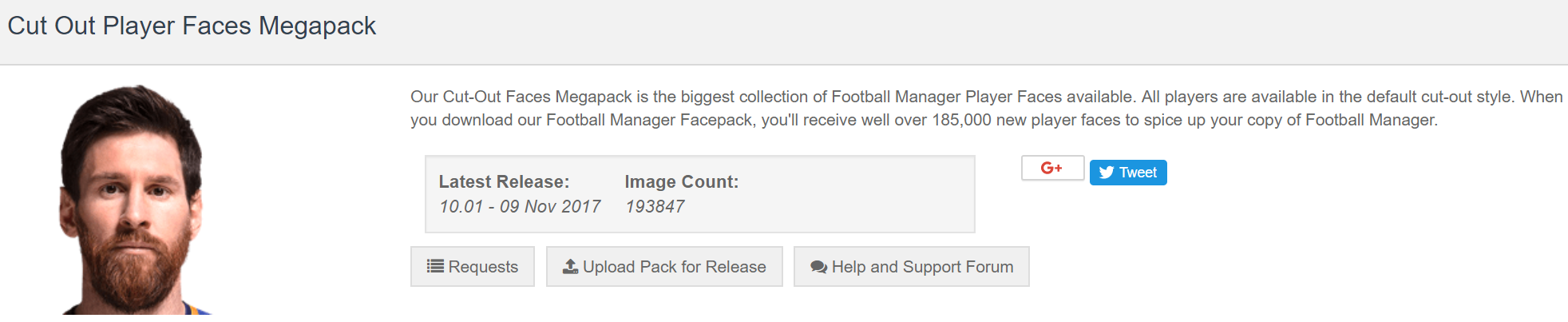Click the Google+ share icon
This screenshot has height=322, width=1568.
[x=1052, y=168]
